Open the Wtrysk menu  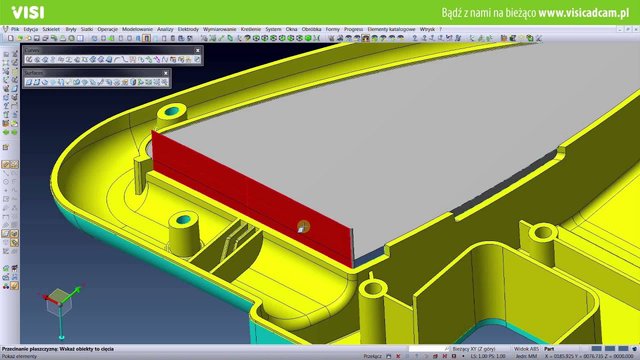click(427, 29)
